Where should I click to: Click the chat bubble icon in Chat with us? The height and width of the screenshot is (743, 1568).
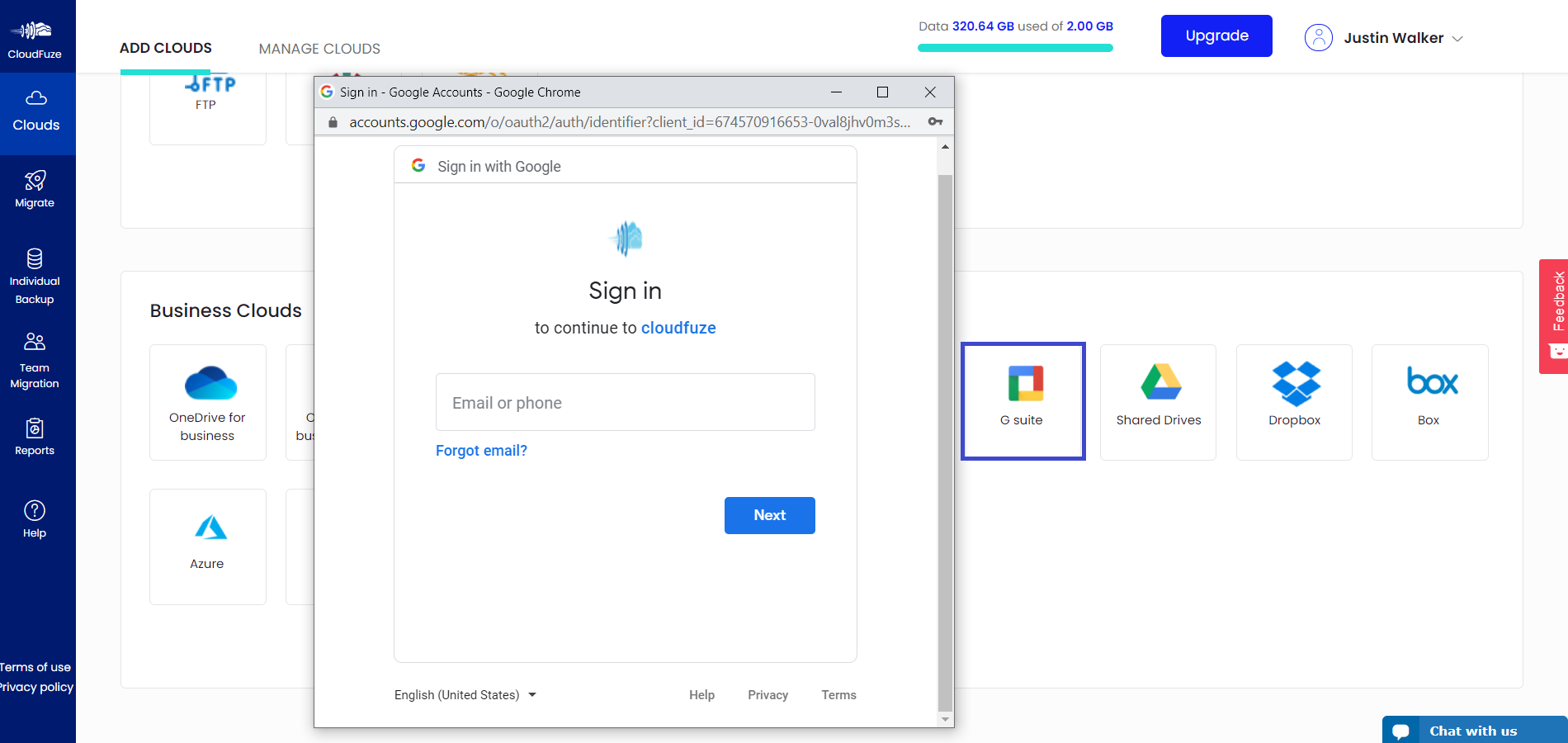1400,731
